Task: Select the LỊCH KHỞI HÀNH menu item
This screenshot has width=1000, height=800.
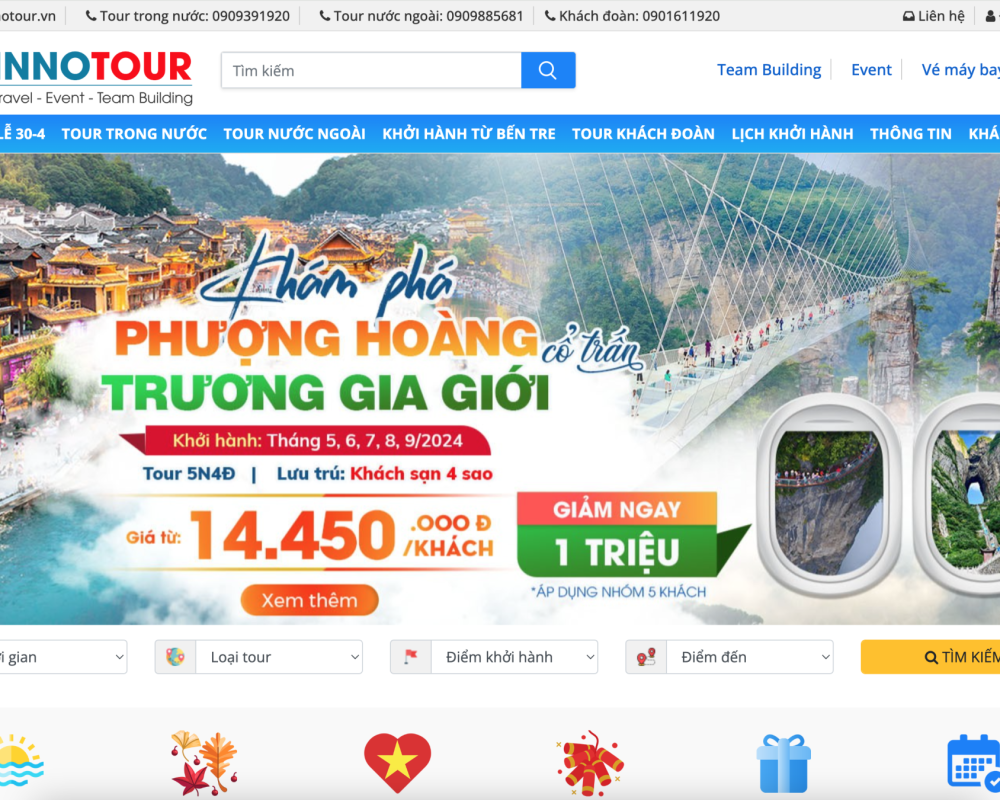Action: 792,134
